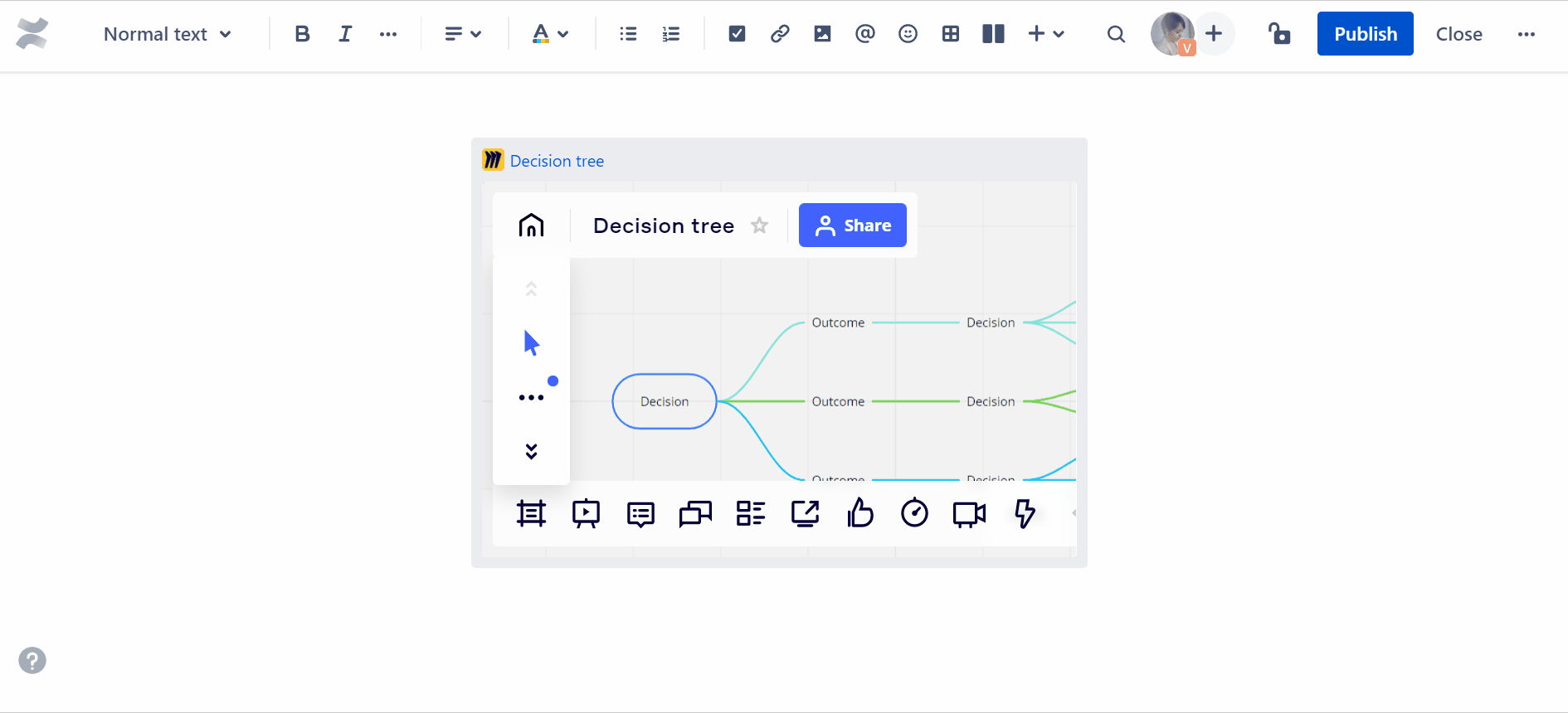Viewport: 1568px width, 713px height.
Task: Open the Miro timer
Action: (x=914, y=514)
